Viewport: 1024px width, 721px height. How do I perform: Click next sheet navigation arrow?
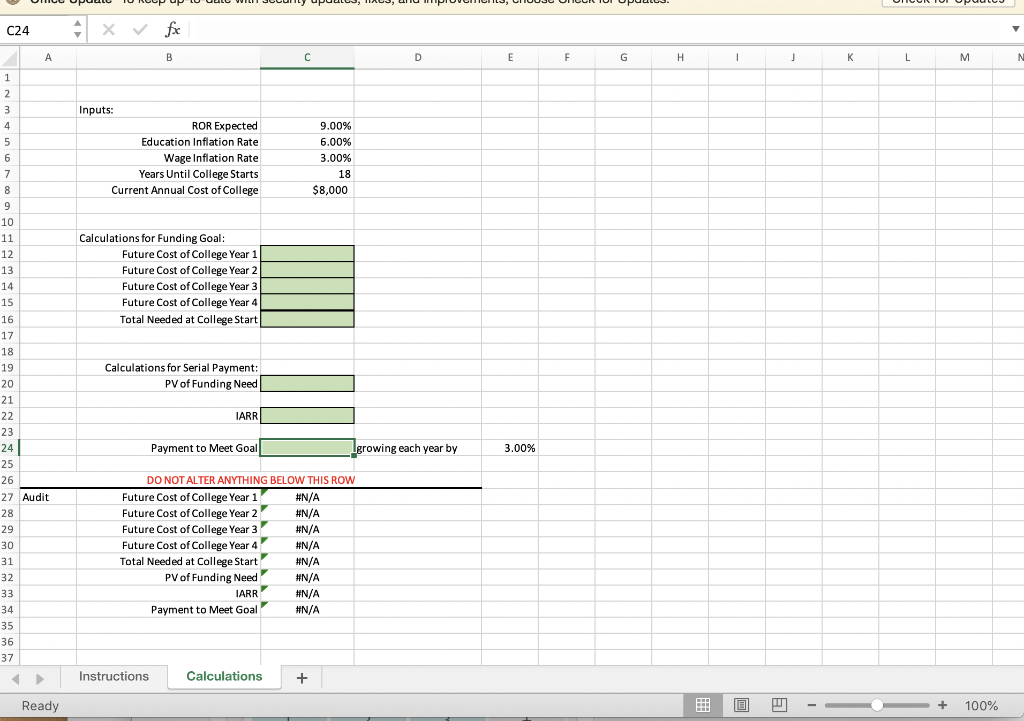40,679
